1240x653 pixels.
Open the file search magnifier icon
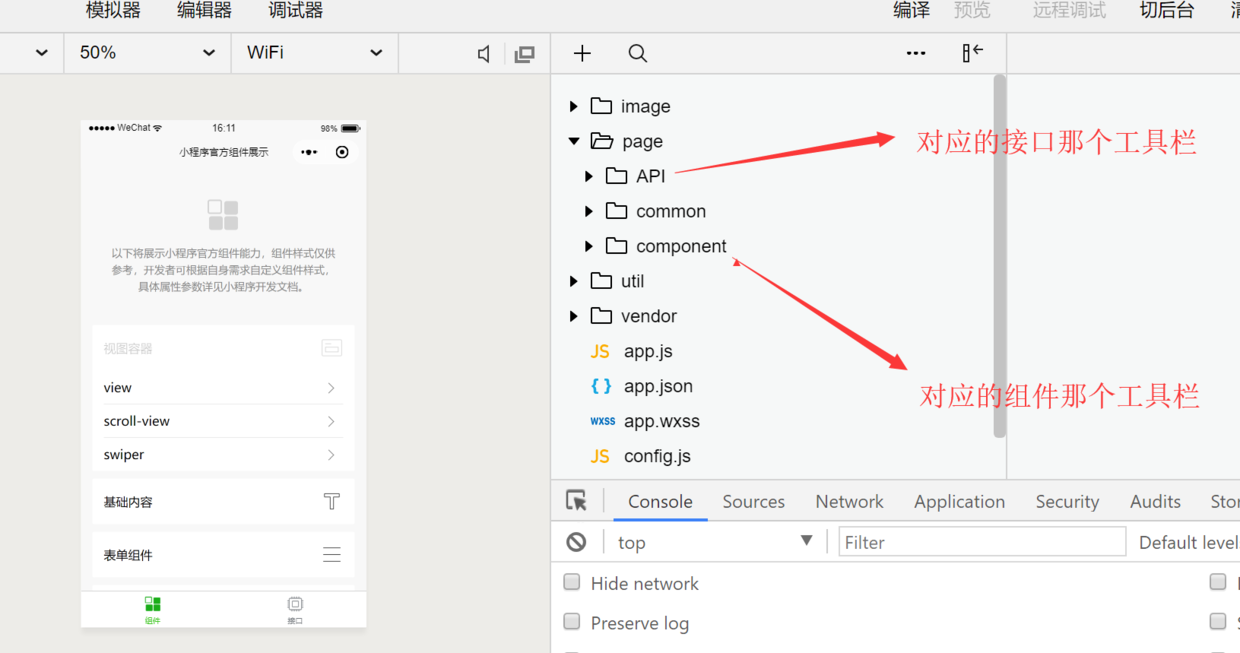pyautogui.click(x=637, y=54)
